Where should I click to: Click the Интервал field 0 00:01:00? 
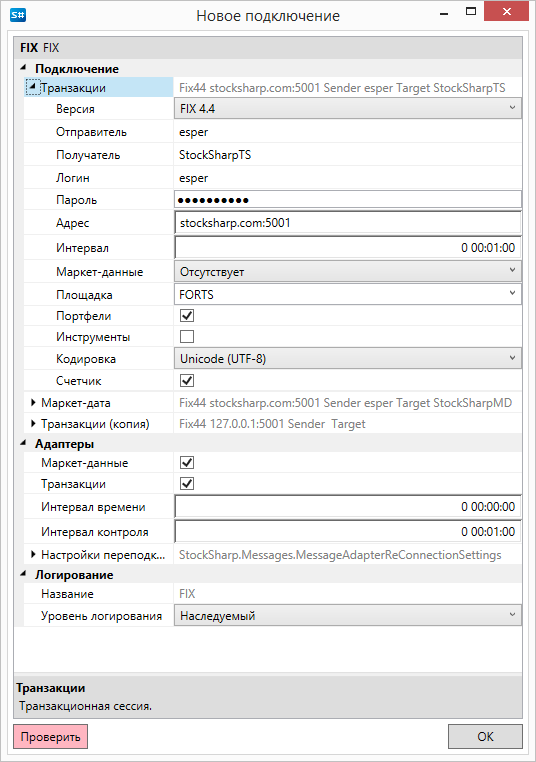(x=347, y=248)
